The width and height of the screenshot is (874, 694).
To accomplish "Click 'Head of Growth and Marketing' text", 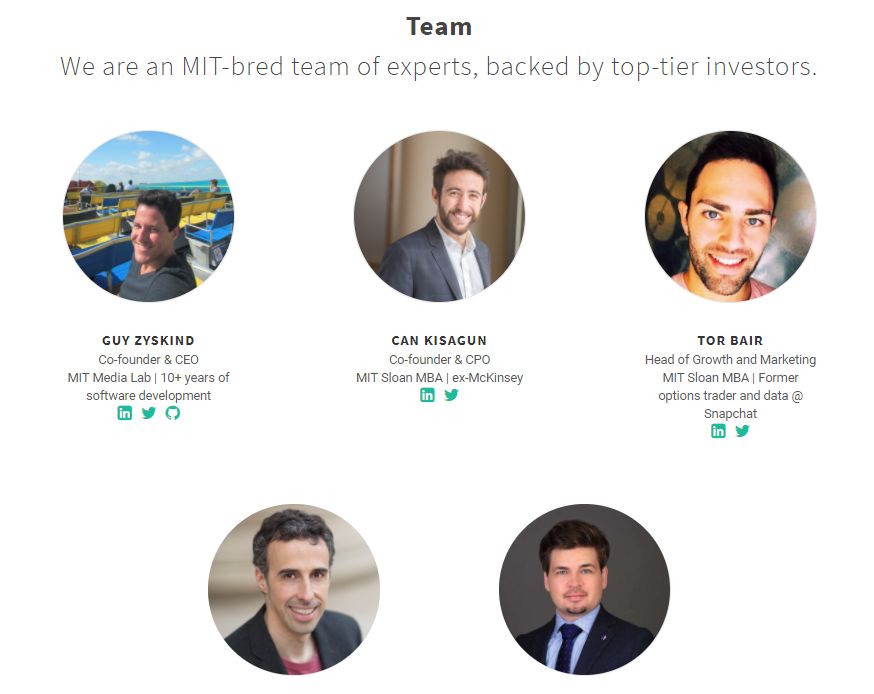I will click(730, 360).
